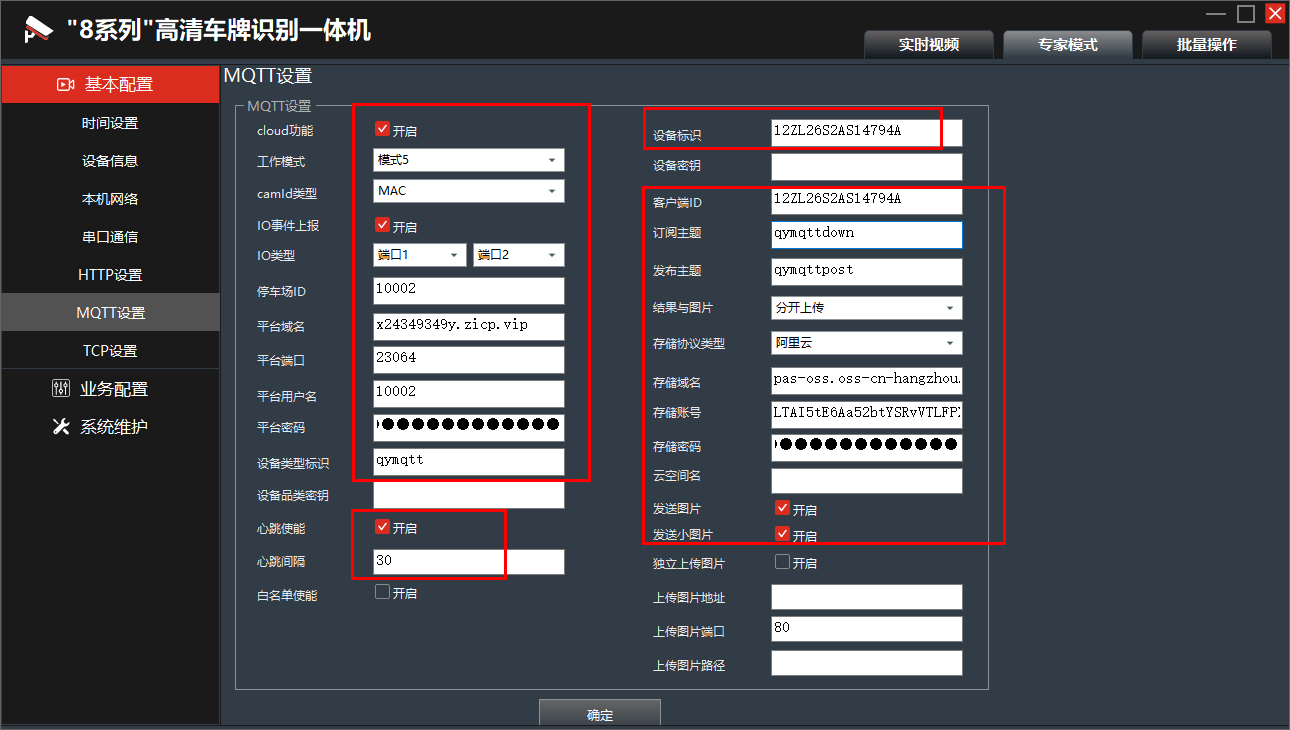Click the 基本配置 camera icon
This screenshot has width=1290, height=730.
(x=65, y=84)
